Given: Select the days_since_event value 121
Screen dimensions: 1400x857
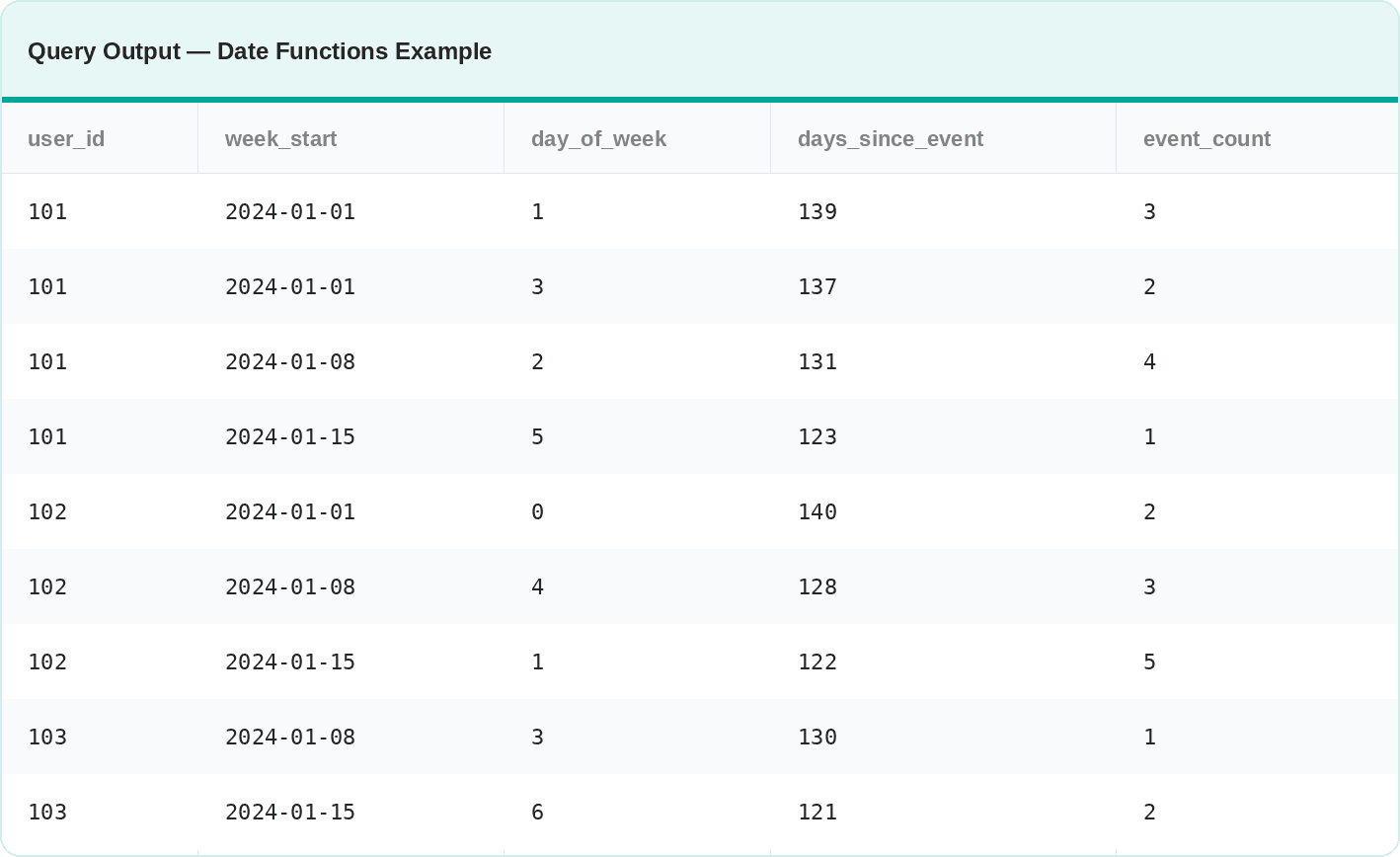Looking at the screenshot, I should 817,812.
